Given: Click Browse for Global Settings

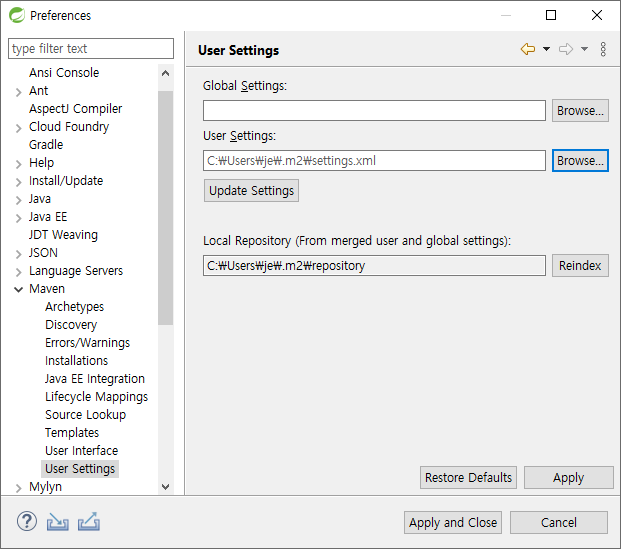Looking at the screenshot, I should coord(580,111).
